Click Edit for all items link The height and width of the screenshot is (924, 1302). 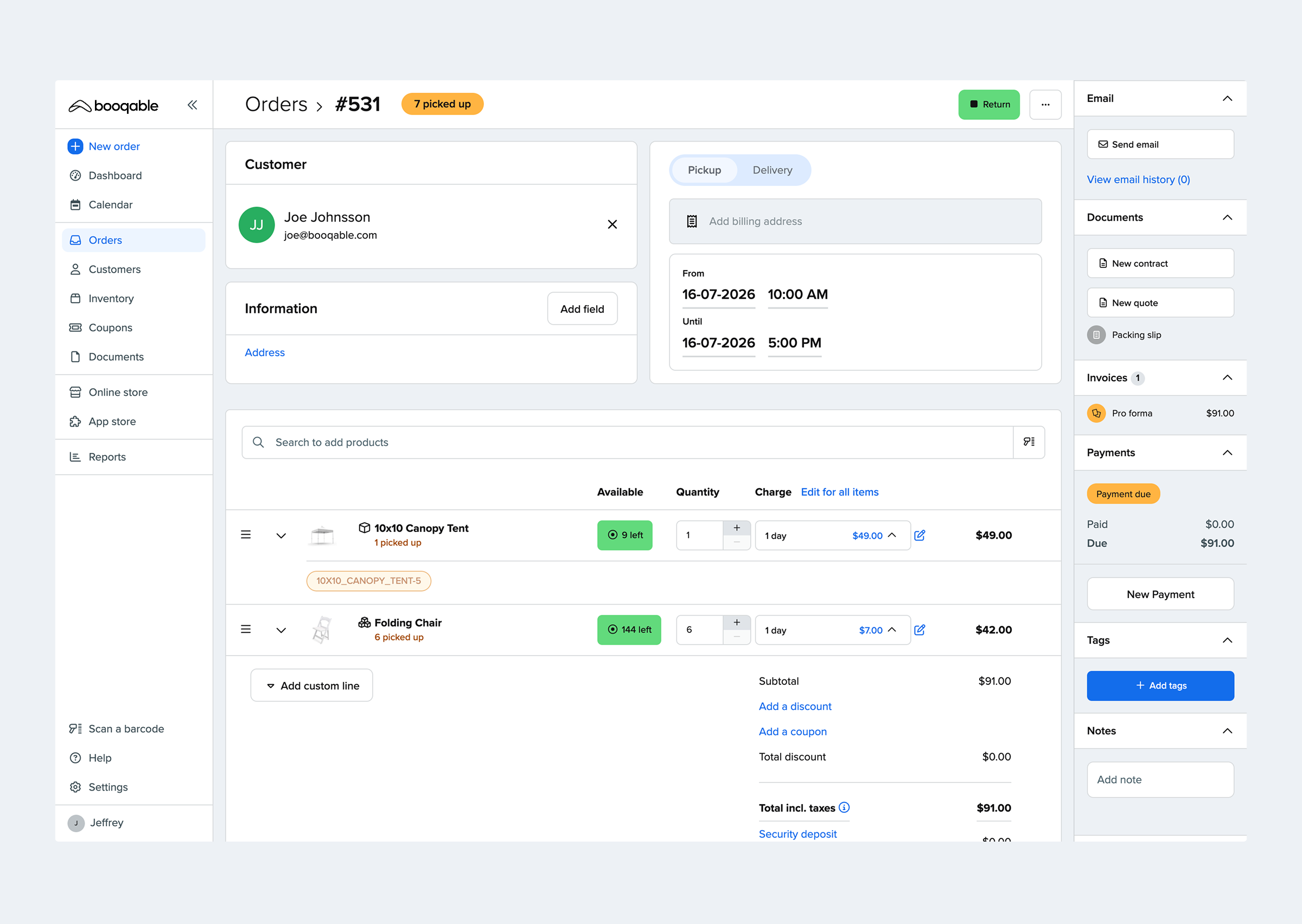tap(839, 492)
